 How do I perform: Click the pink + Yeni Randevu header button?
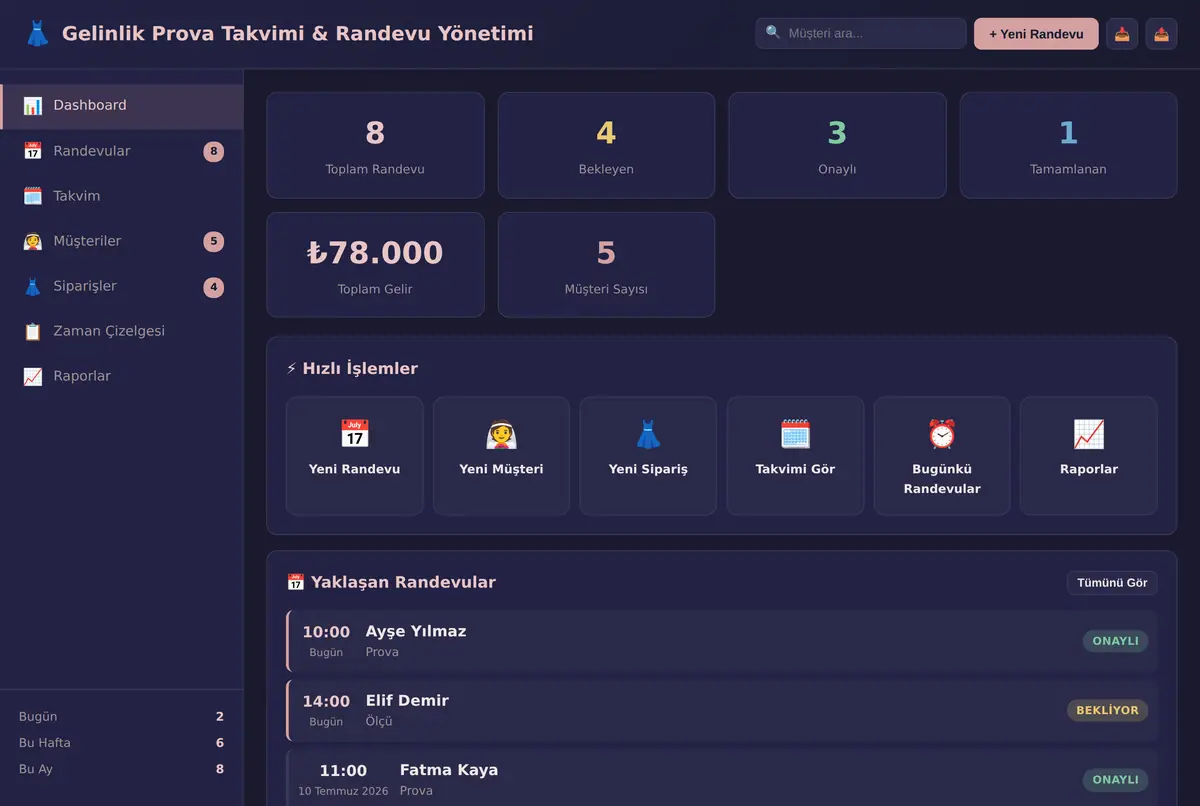coord(1036,34)
